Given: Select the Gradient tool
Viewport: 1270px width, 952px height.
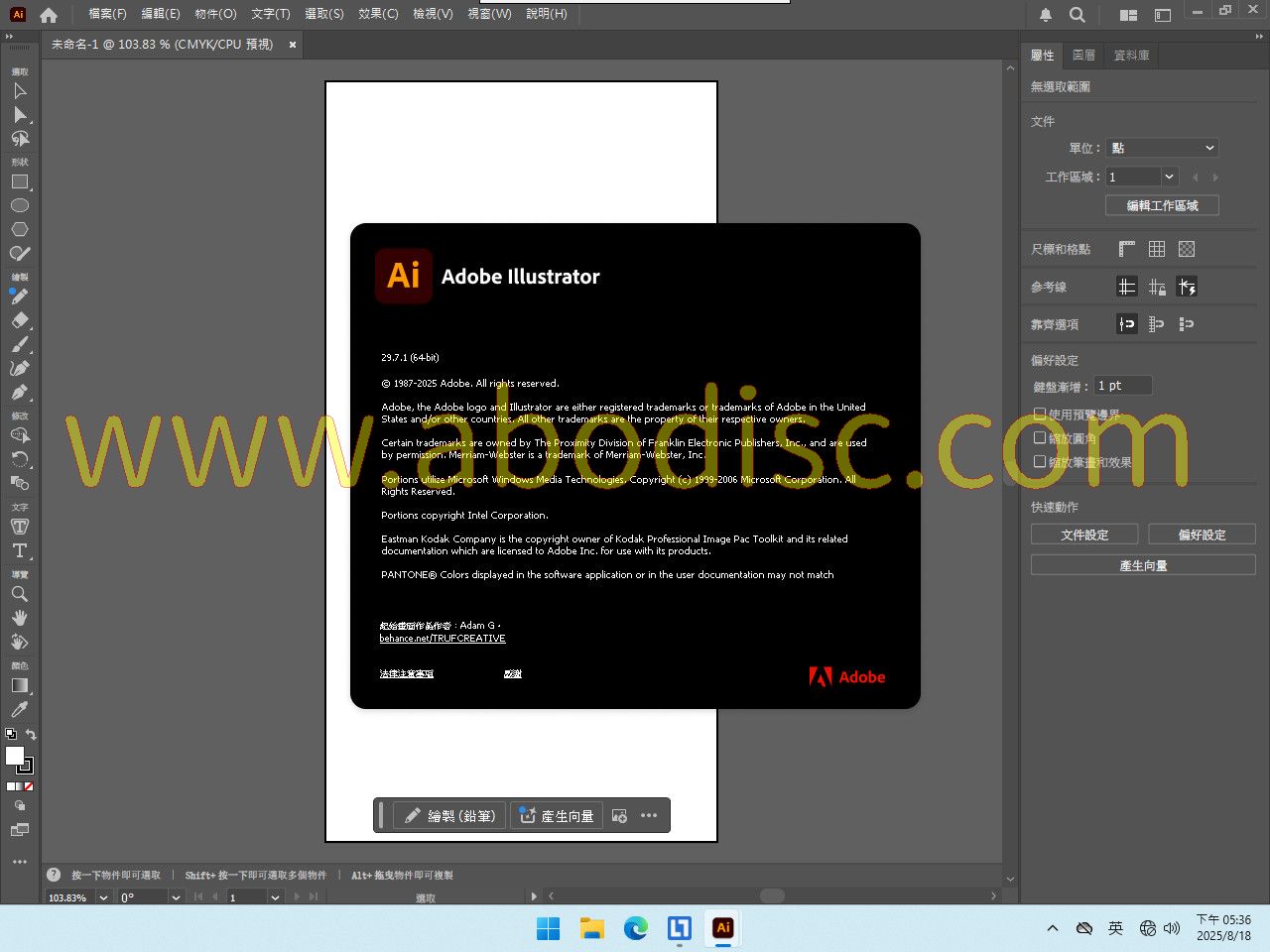Looking at the screenshot, I should [19, 685].
